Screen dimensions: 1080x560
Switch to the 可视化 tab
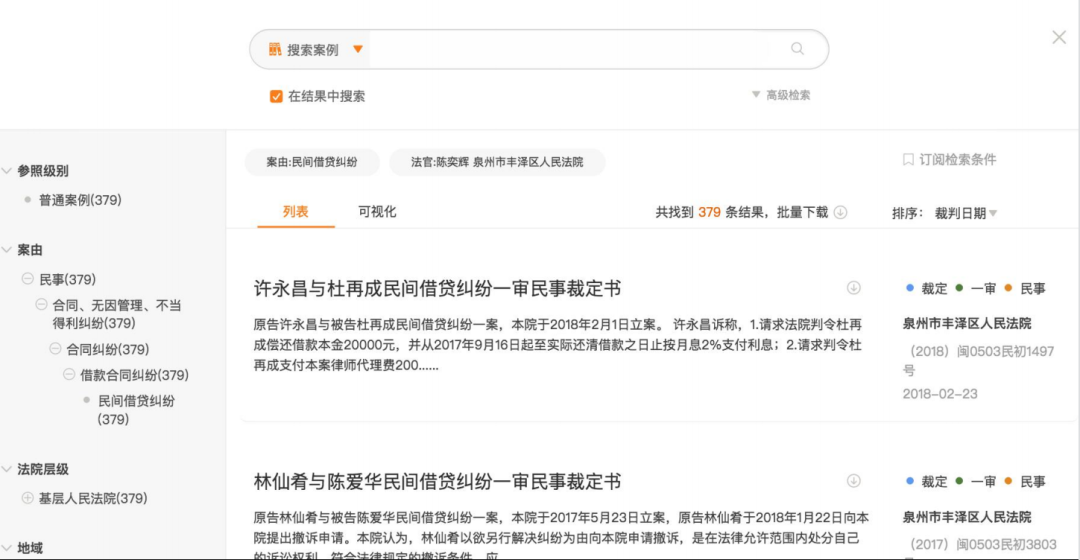pos(377,212)
